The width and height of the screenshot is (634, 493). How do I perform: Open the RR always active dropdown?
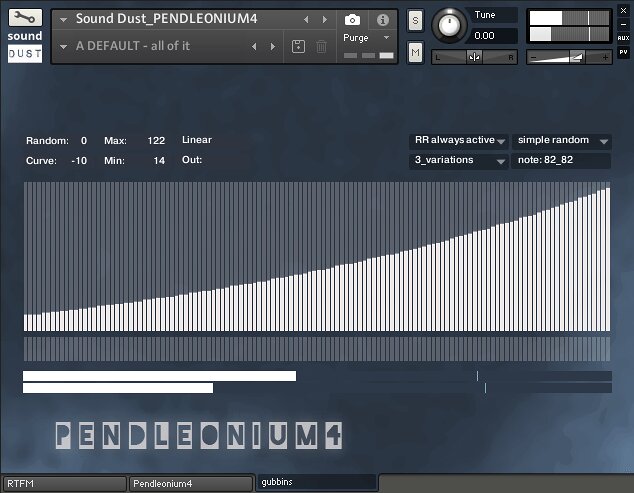click(459, 140)
